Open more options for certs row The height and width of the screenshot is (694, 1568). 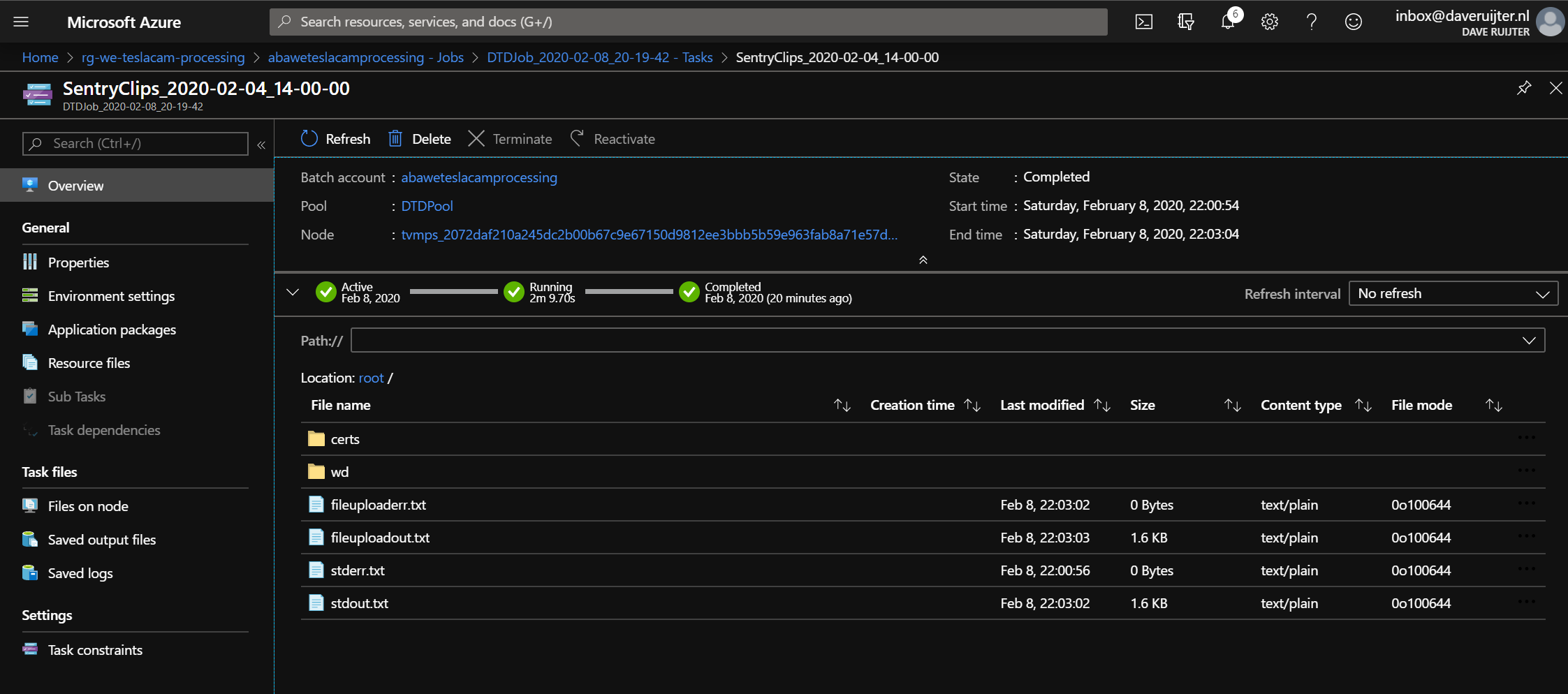click(1527, 438)
